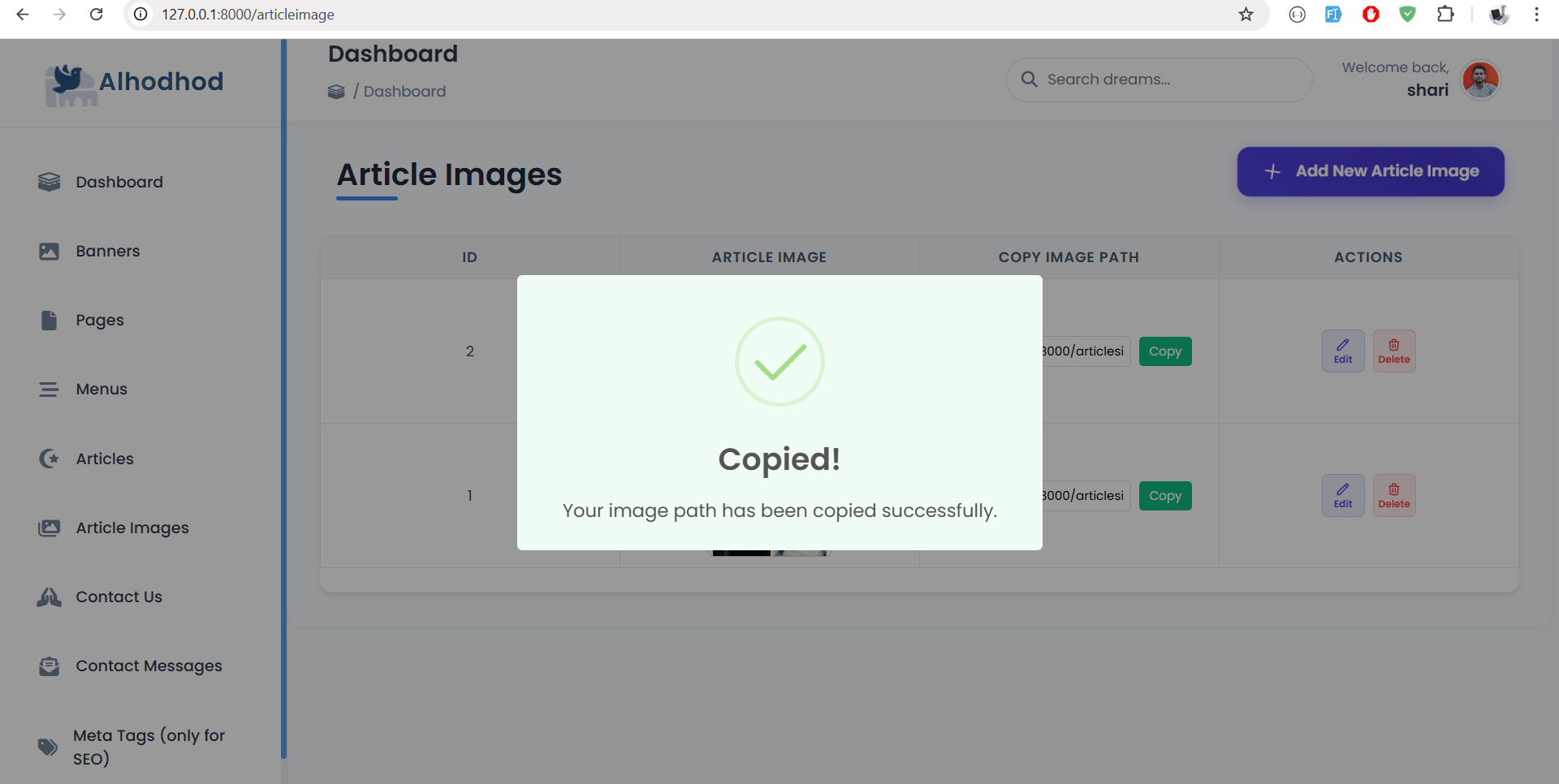Click the Contact Messages envelope icon

pos(49,666)
